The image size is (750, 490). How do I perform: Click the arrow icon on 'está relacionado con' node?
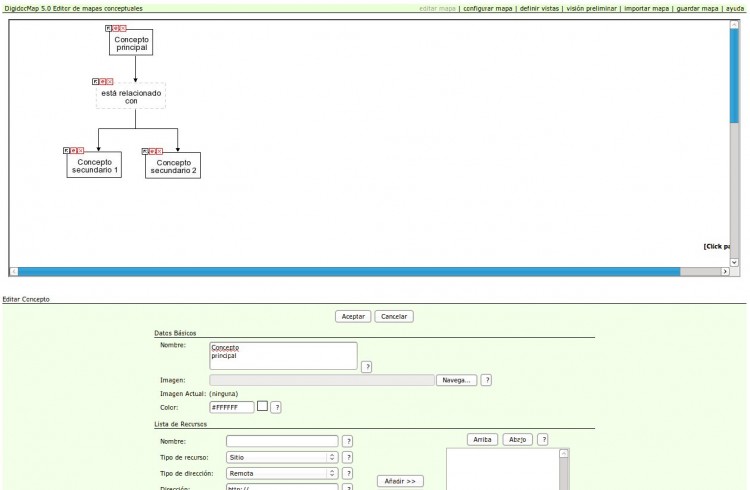coord(95,81)
